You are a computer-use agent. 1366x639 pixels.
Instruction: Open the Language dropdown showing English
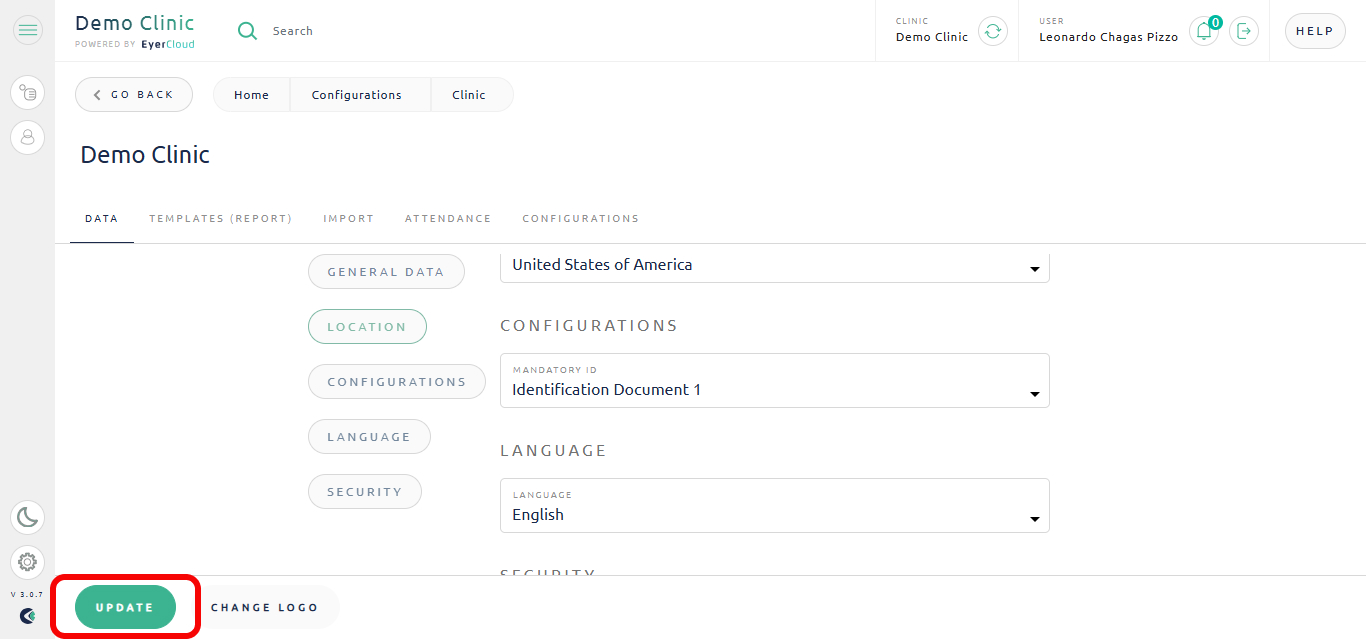pos(775,505)
